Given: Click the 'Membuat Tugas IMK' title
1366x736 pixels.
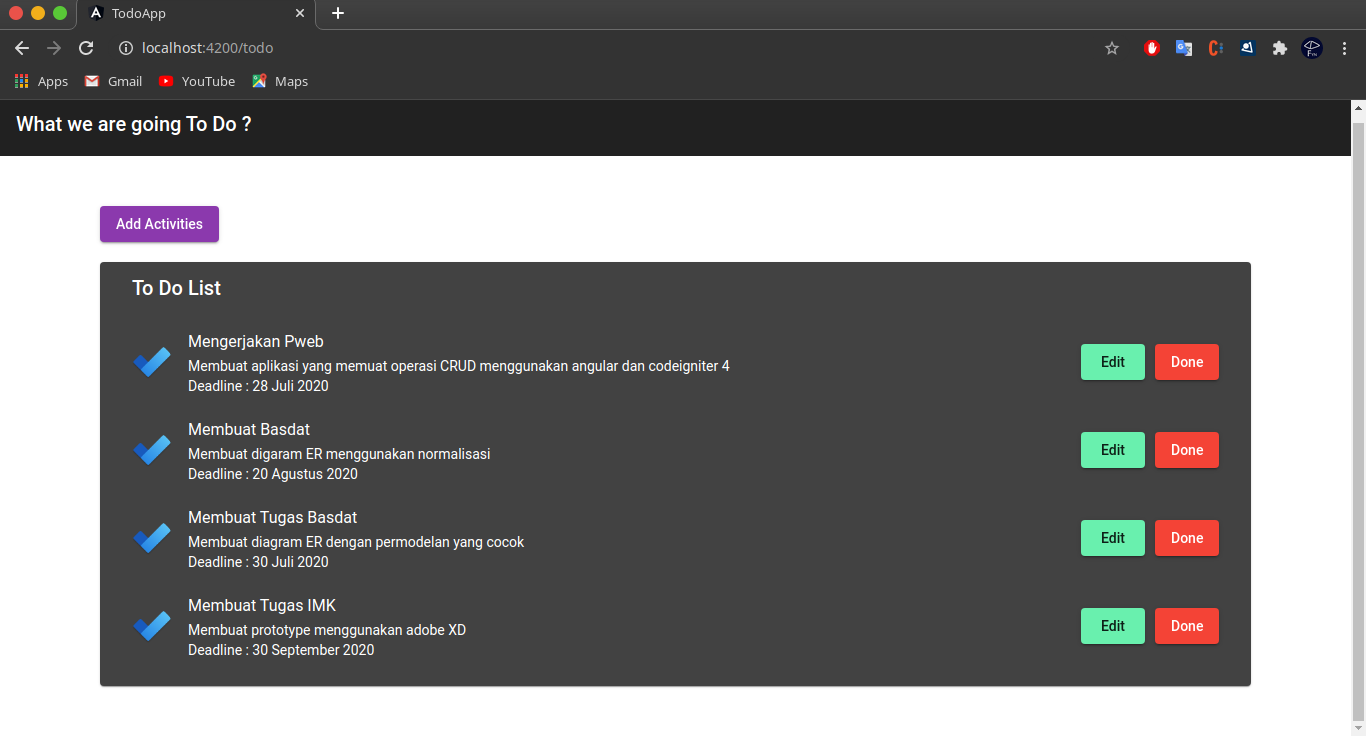Looking at the screenshot, I should [x=262, y=606].
